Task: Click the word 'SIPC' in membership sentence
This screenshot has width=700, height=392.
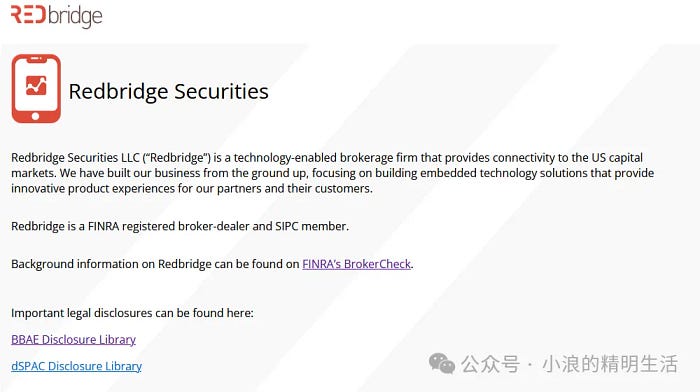Action: (287, 226)
